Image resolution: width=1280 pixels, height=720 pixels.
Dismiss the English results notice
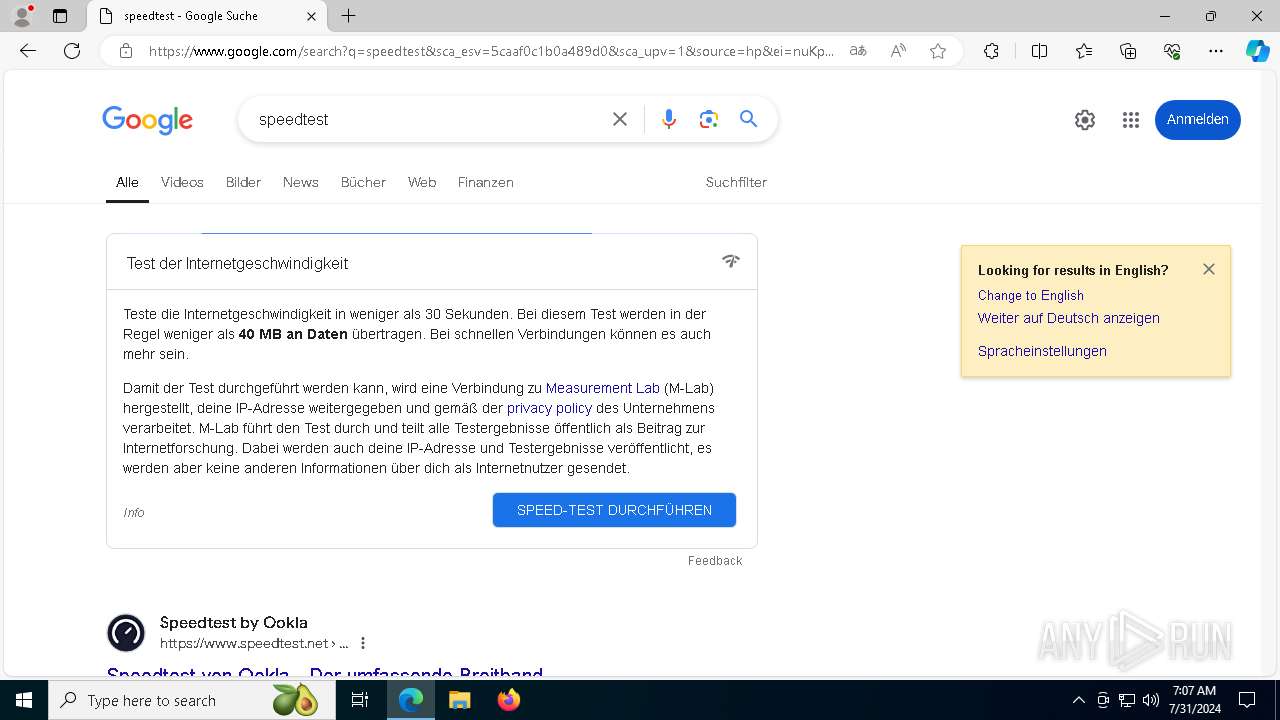click(1209, 269)
